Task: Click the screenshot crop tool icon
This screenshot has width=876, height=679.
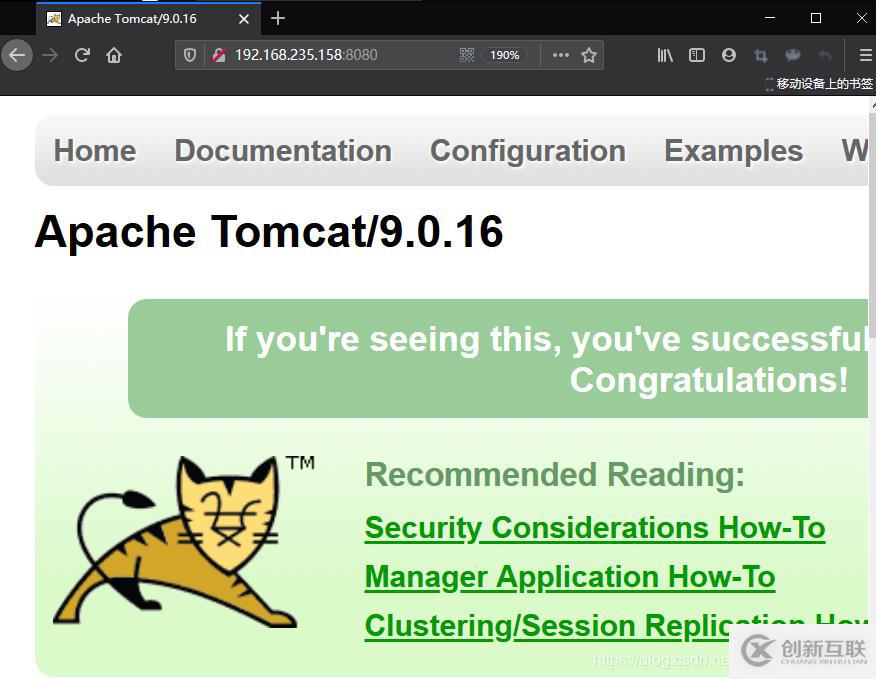Action: pos(760,55)
